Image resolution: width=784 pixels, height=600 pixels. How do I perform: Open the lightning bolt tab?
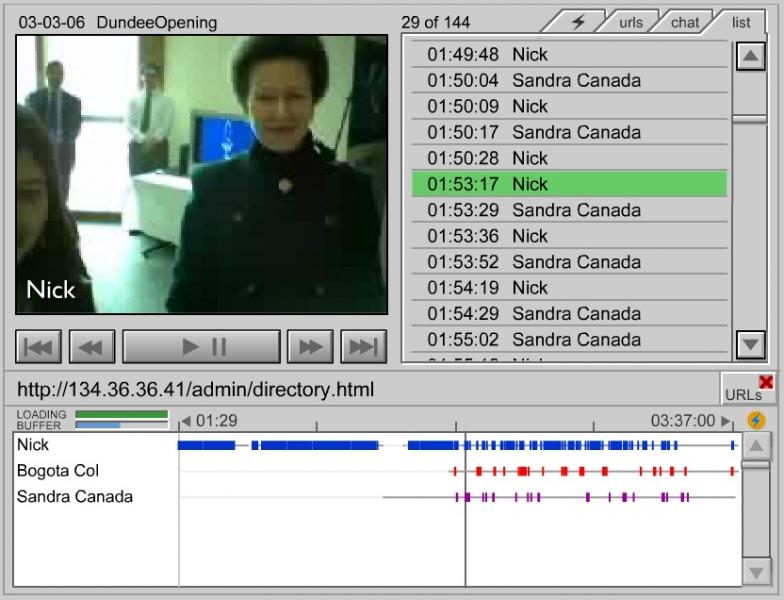(577, 21)
